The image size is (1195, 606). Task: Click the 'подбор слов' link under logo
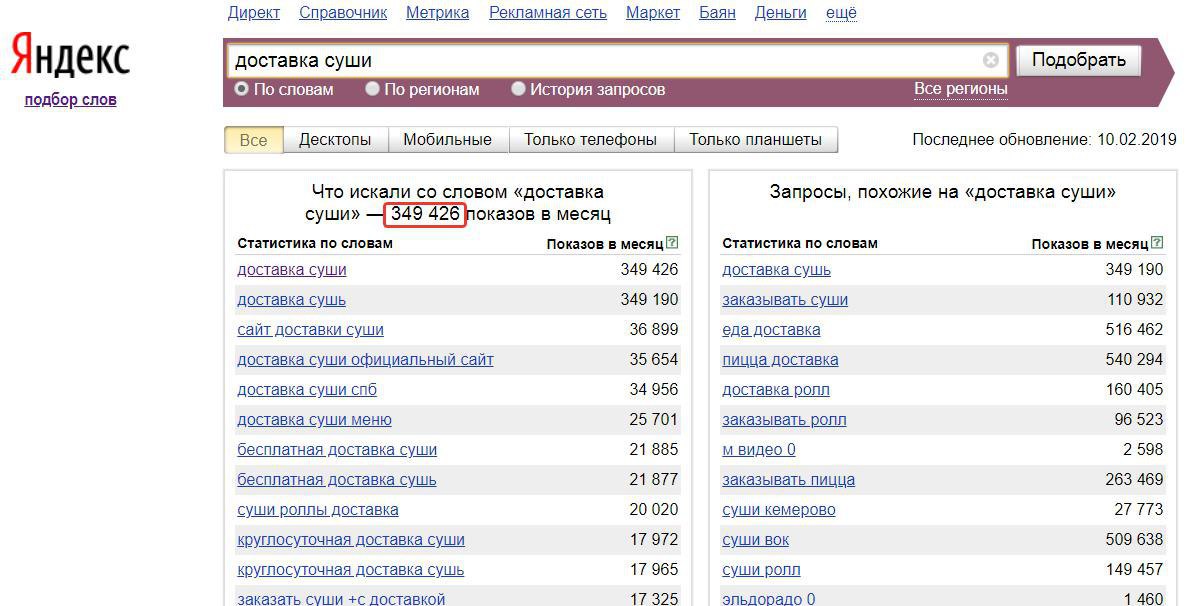(x=70, y=100)
